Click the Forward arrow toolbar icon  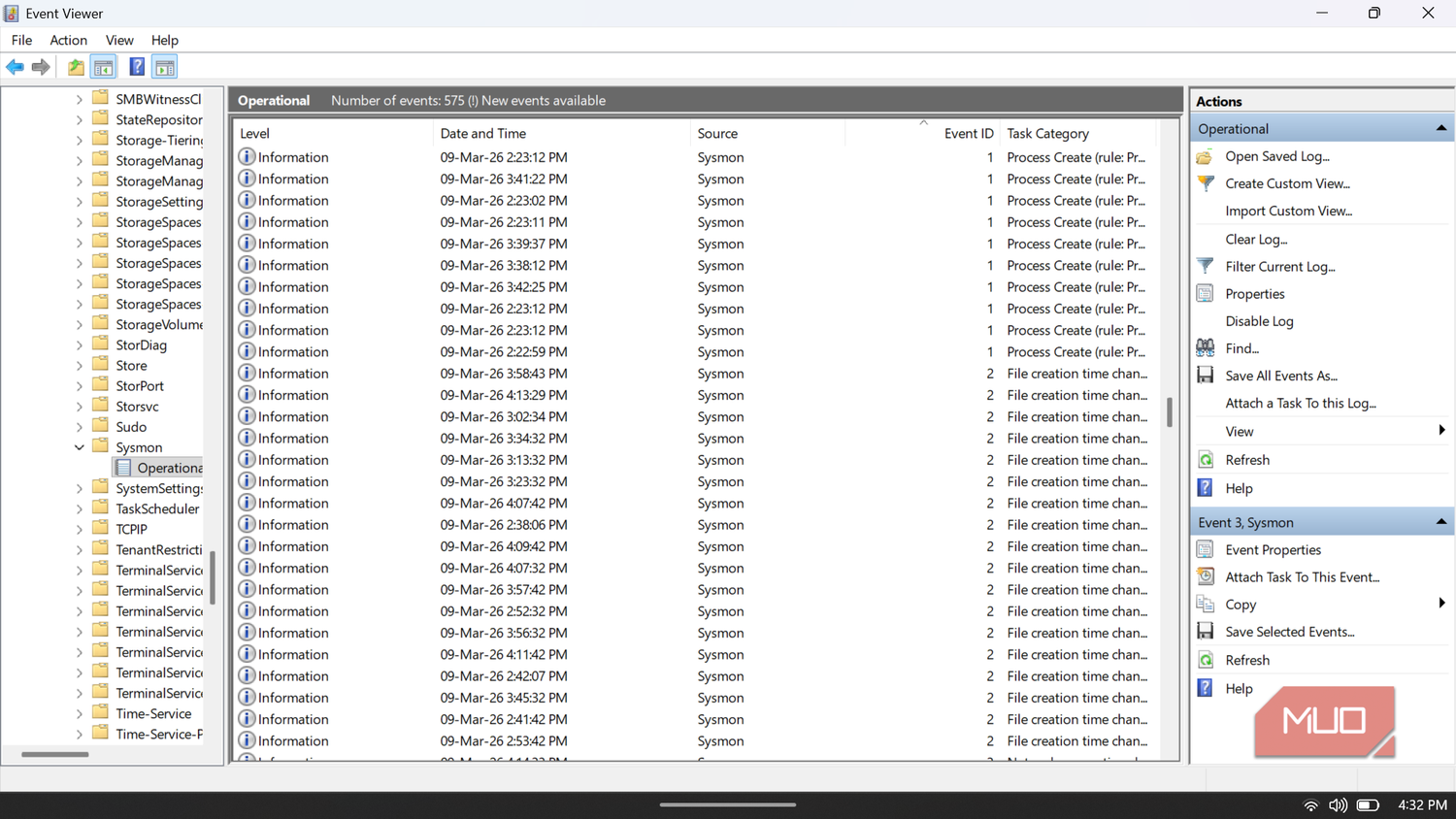pos(41,67)
